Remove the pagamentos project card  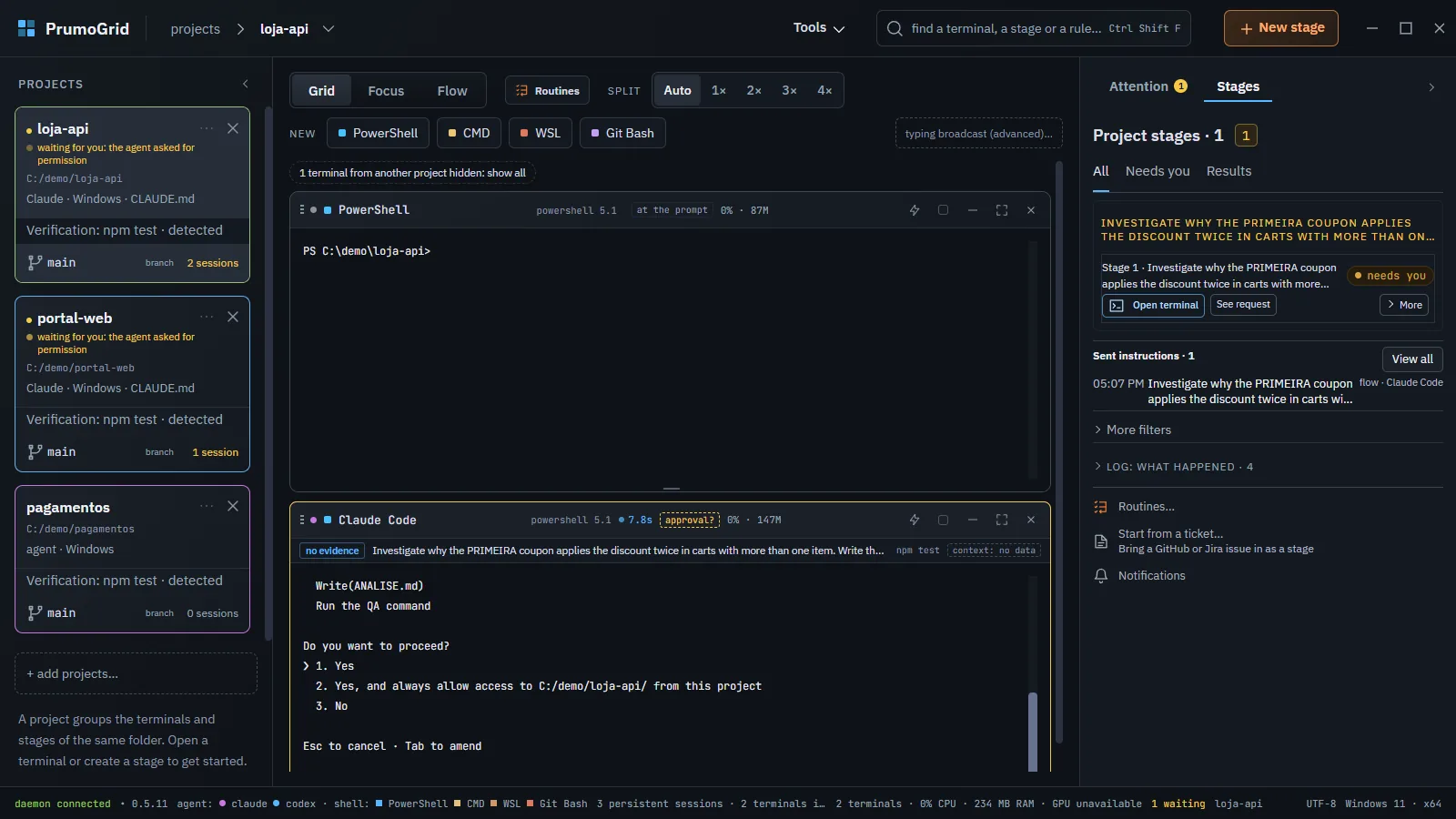[x=233, y=506]
